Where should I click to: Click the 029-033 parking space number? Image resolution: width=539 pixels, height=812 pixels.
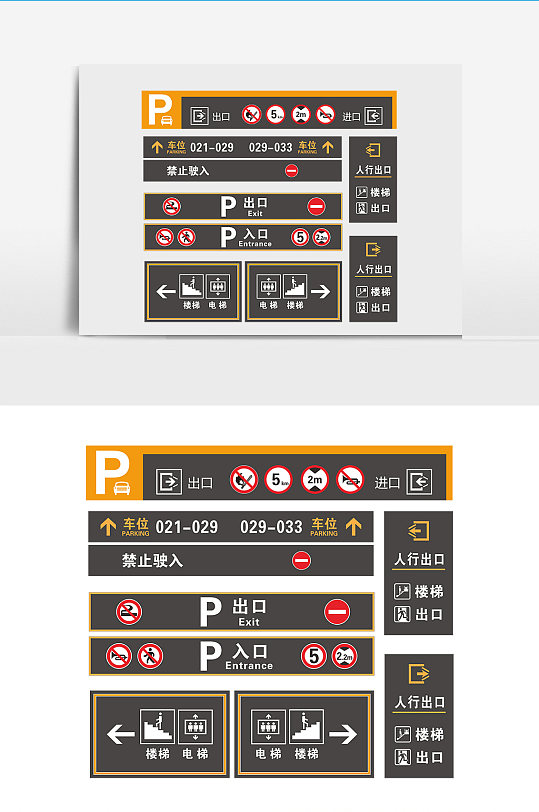271,527
